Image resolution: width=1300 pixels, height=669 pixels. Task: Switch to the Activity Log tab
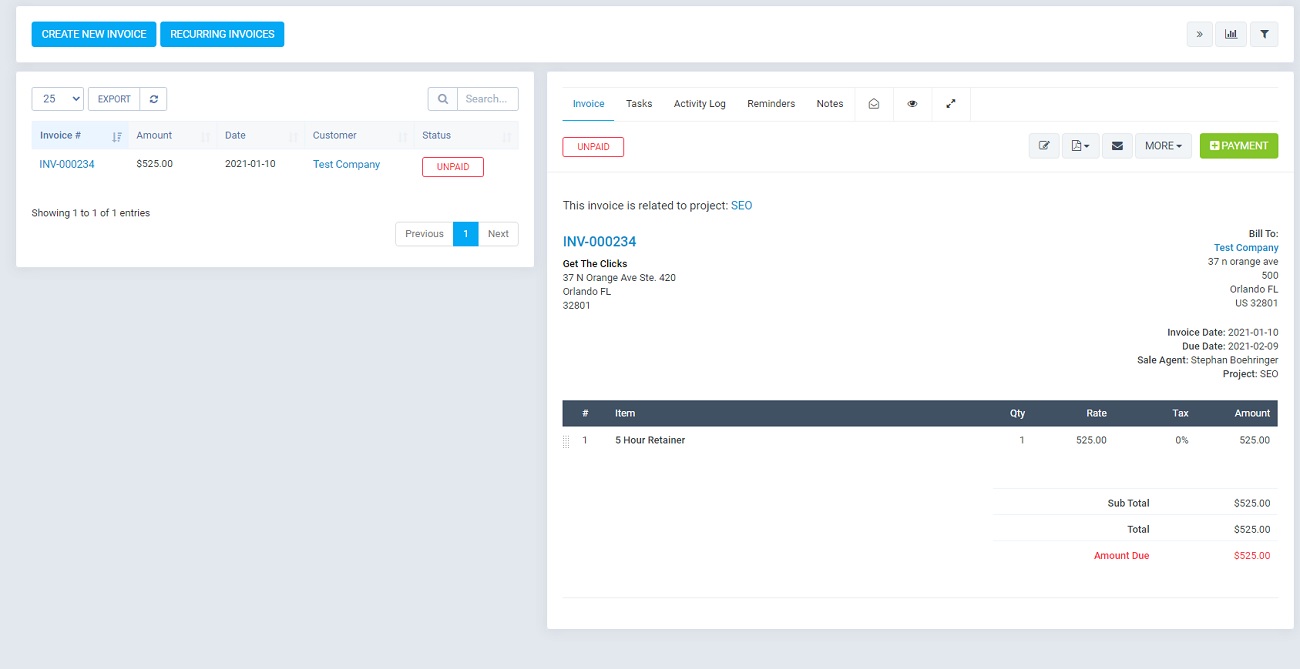tap(699, 104)
